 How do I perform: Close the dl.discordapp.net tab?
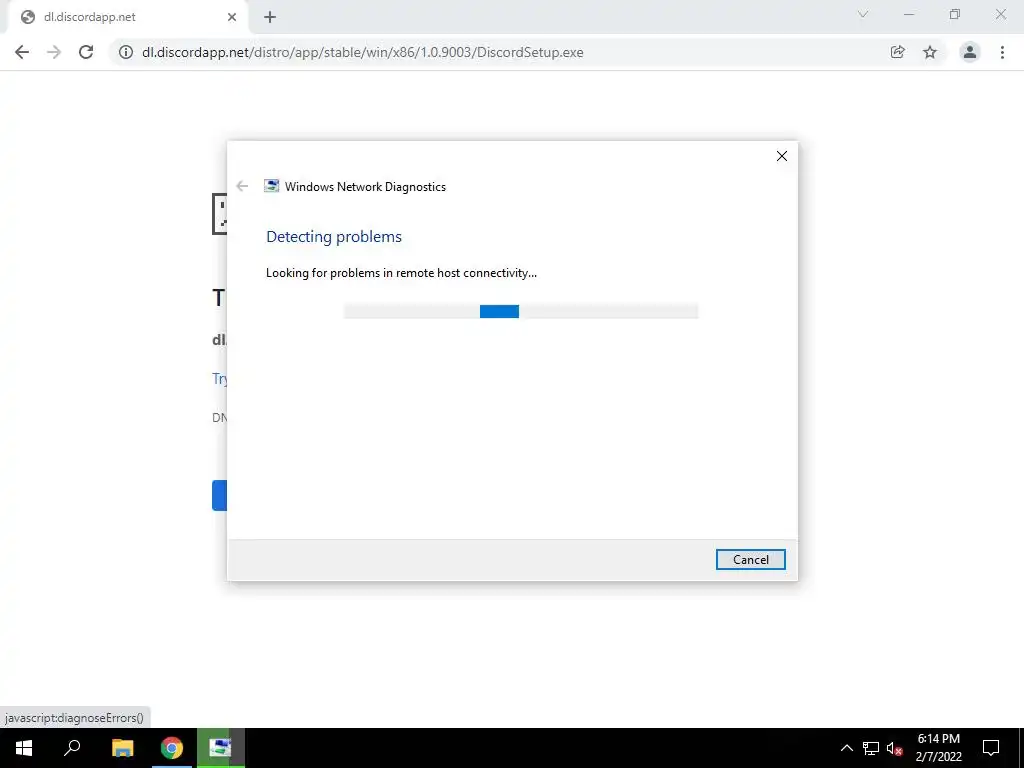[232, 18]
